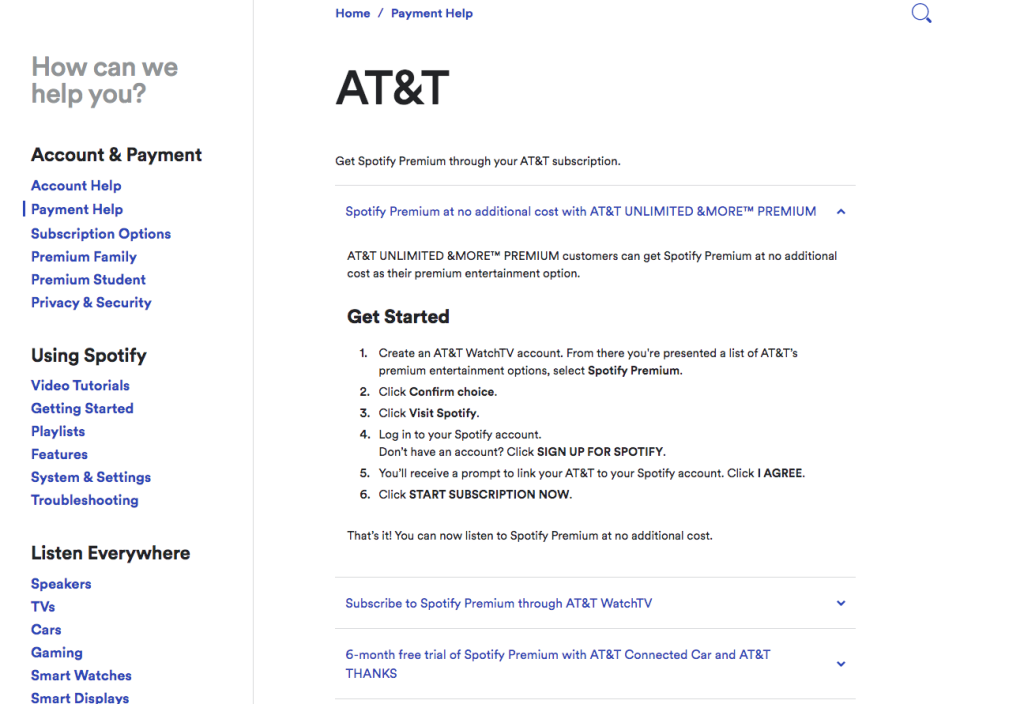Expand the Subscribe through AT&T WatchTV chevron
This screenshot has height=704, width=1024.
[841, 603]
